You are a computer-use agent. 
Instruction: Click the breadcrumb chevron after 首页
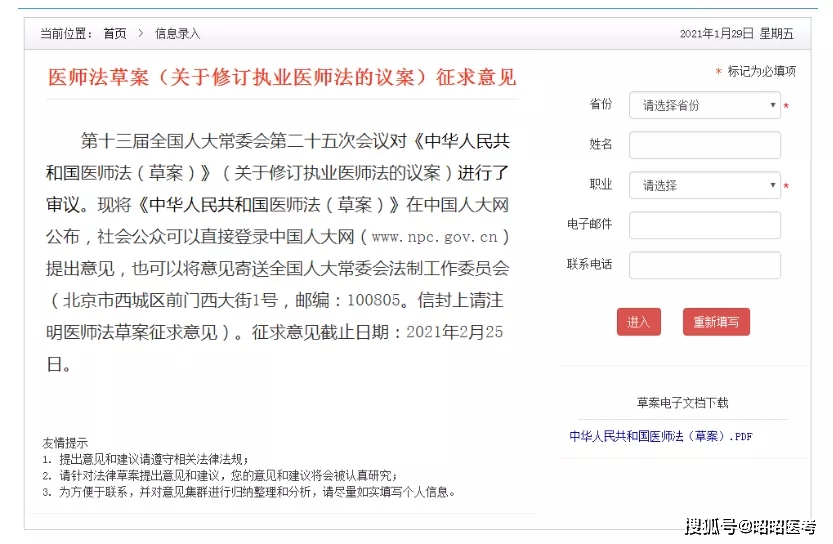coord(141,33)
